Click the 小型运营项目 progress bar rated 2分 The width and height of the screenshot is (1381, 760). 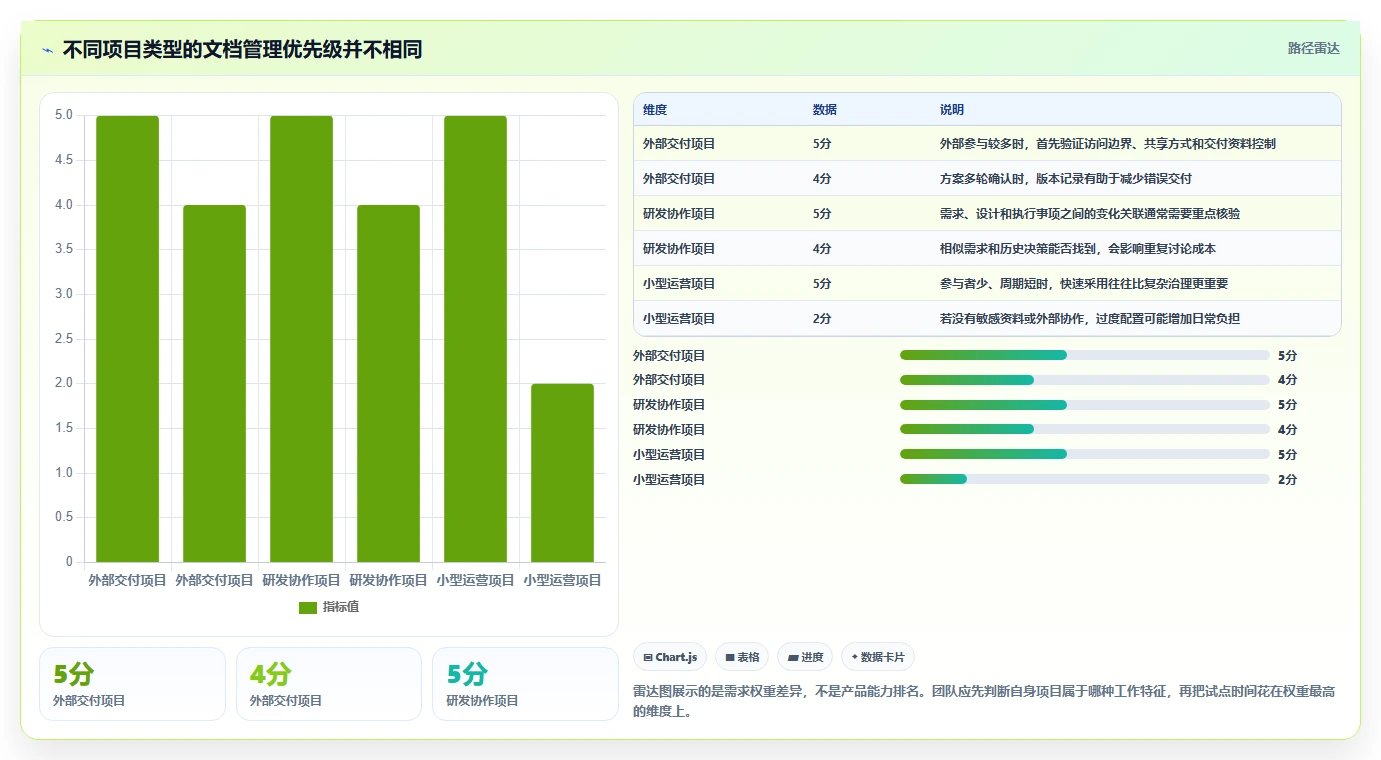pyautogui.click(x=1084, y=479)
